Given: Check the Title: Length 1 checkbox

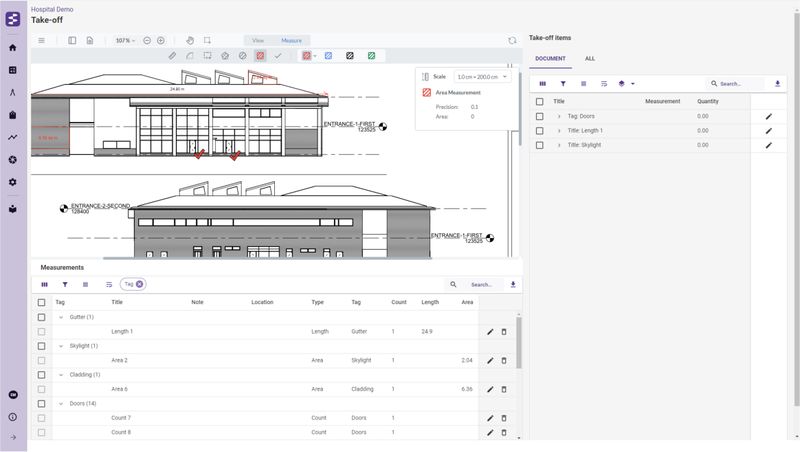Looking at the screenshot, I should pos(539,131).
